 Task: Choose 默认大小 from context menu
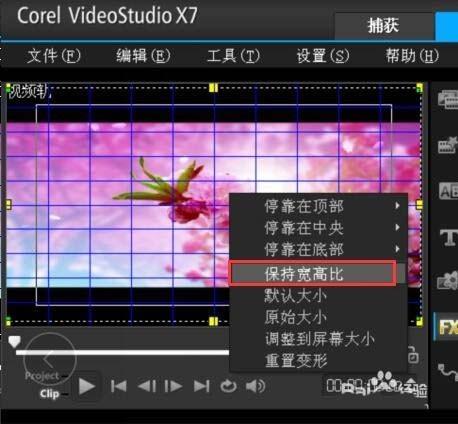295,296
